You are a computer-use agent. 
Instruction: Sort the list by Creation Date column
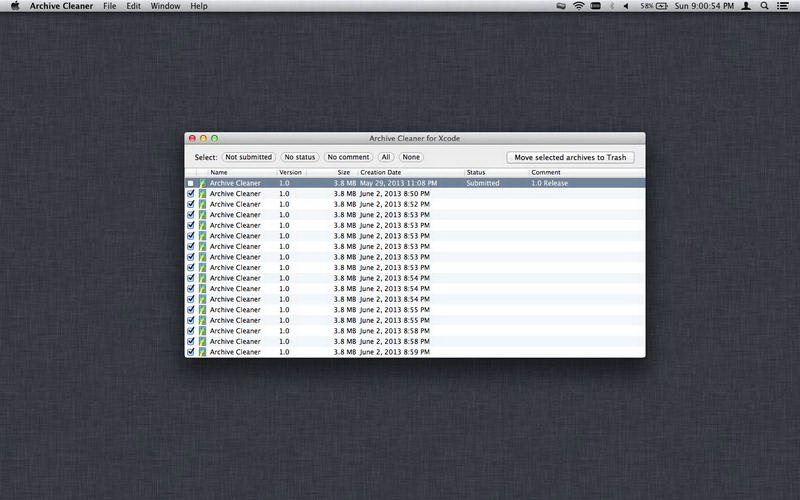[x=410, y=173]
